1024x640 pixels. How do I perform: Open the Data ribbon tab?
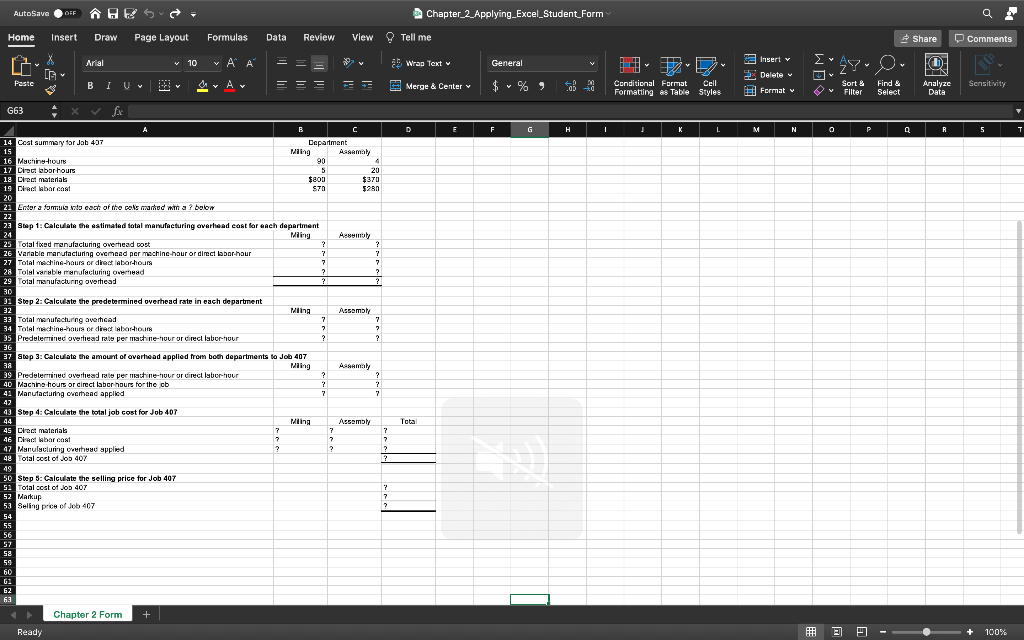[x=276, y=37]
